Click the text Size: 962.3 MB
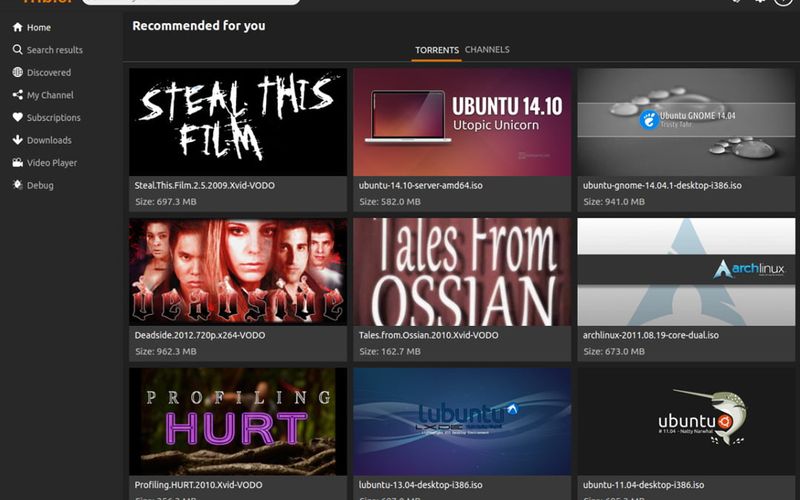800x500 pixels. [x=166, y=352]
